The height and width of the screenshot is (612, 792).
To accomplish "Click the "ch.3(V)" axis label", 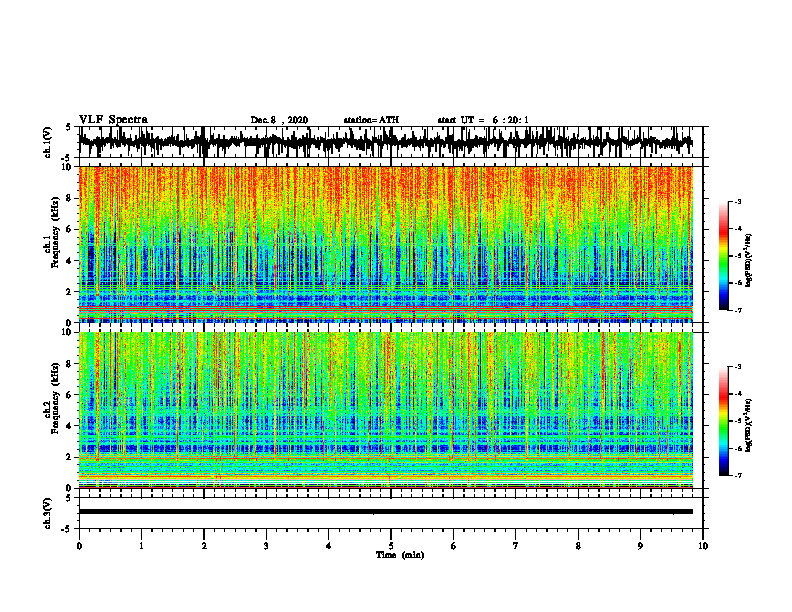I will click(48, 514).
